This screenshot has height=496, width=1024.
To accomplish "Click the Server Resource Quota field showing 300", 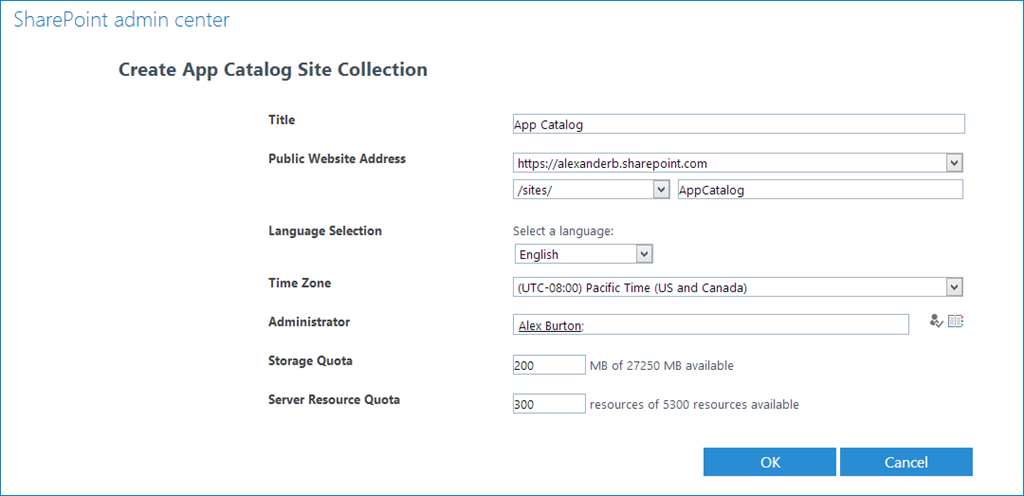I will pyautogui.click(x=549, y=404).
